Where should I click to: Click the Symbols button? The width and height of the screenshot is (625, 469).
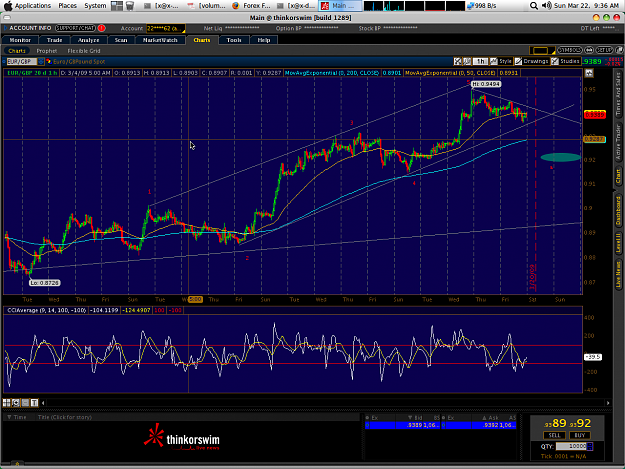click(x=570, y=50)
